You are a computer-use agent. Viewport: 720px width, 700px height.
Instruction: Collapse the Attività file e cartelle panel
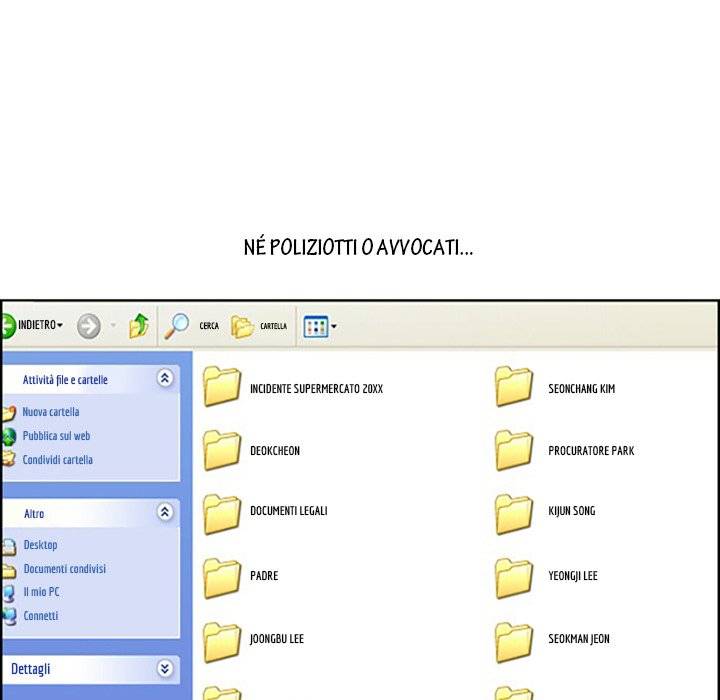[x=165, y=378]
